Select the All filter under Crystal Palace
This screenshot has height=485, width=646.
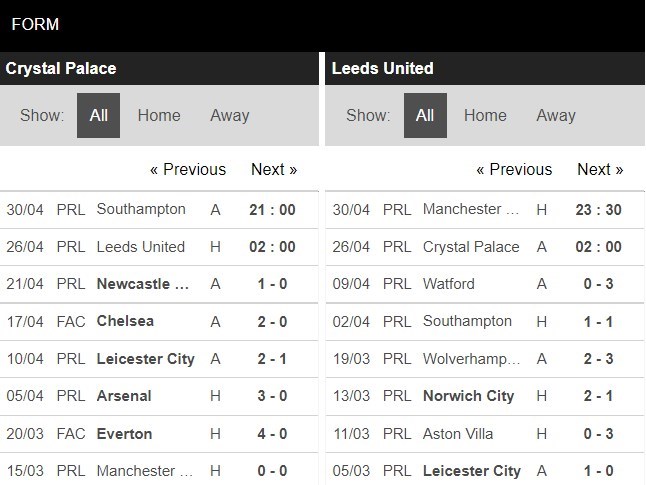click(x=98, y=115)
